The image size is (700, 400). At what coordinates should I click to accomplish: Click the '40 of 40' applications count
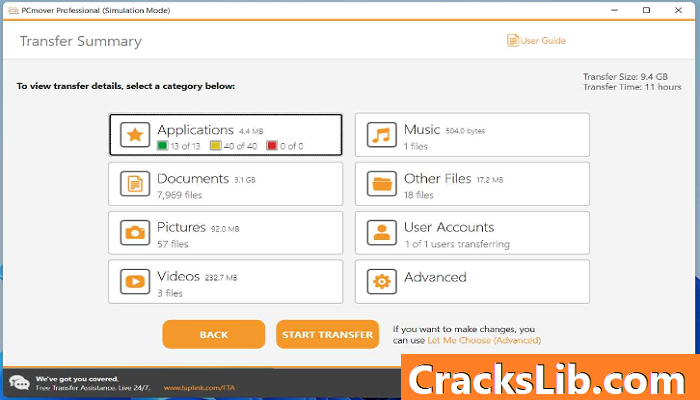240,146
